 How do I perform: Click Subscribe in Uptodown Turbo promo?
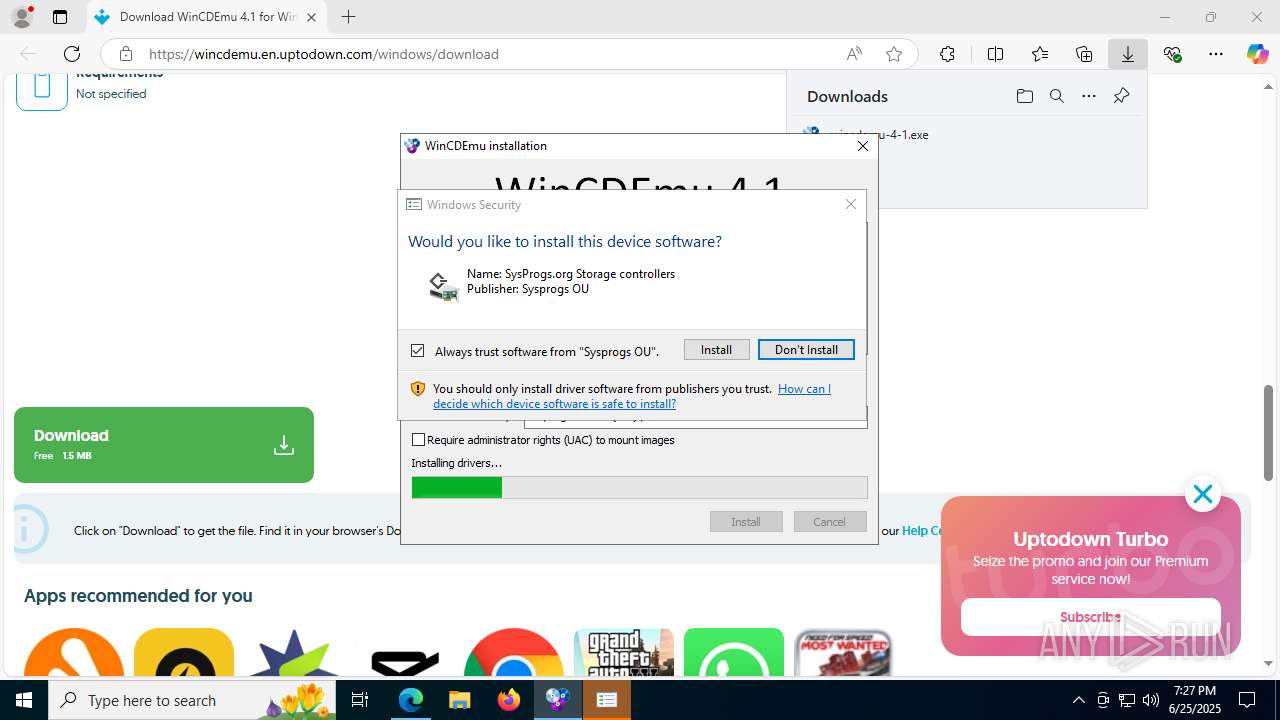coord(1090,617)
